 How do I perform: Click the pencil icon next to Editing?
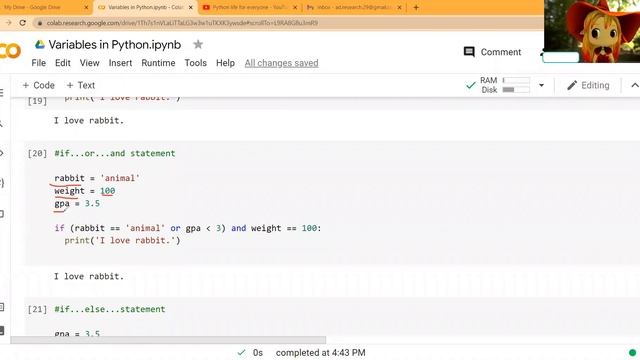point(572,85)
